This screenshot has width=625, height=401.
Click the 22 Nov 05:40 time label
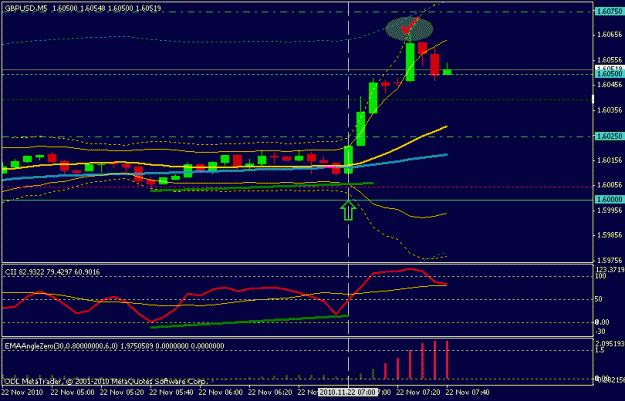(171, 393)
